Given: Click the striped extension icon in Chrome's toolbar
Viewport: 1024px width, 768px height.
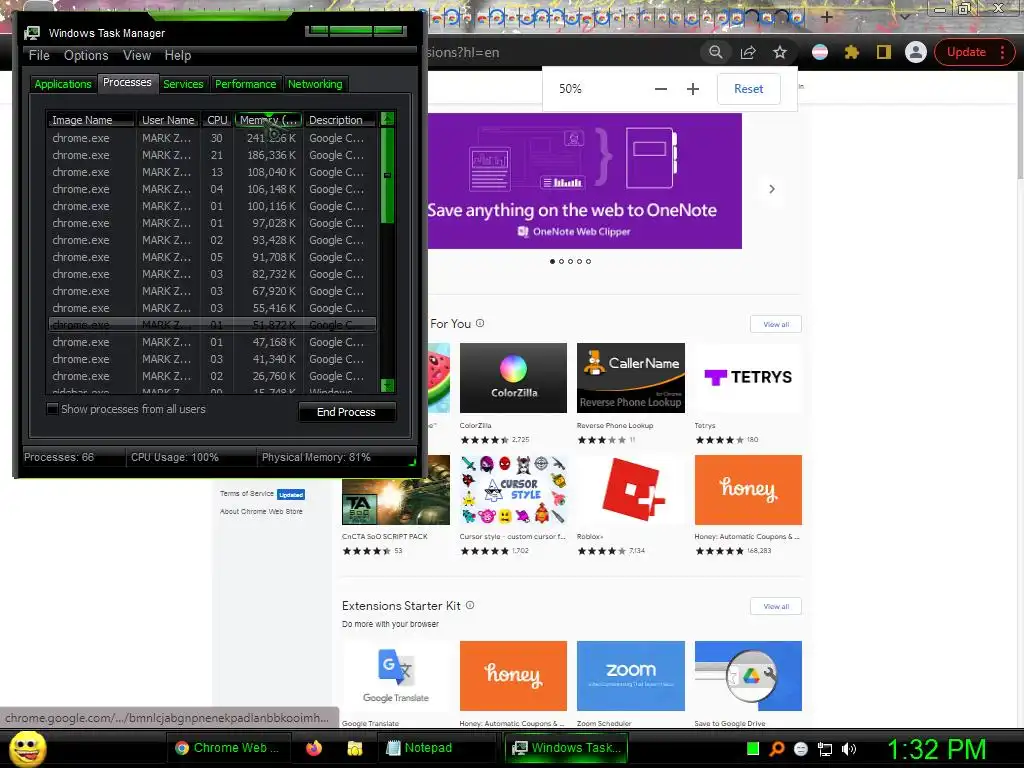Looking at the screenshot, I should [x=820, y=52].
